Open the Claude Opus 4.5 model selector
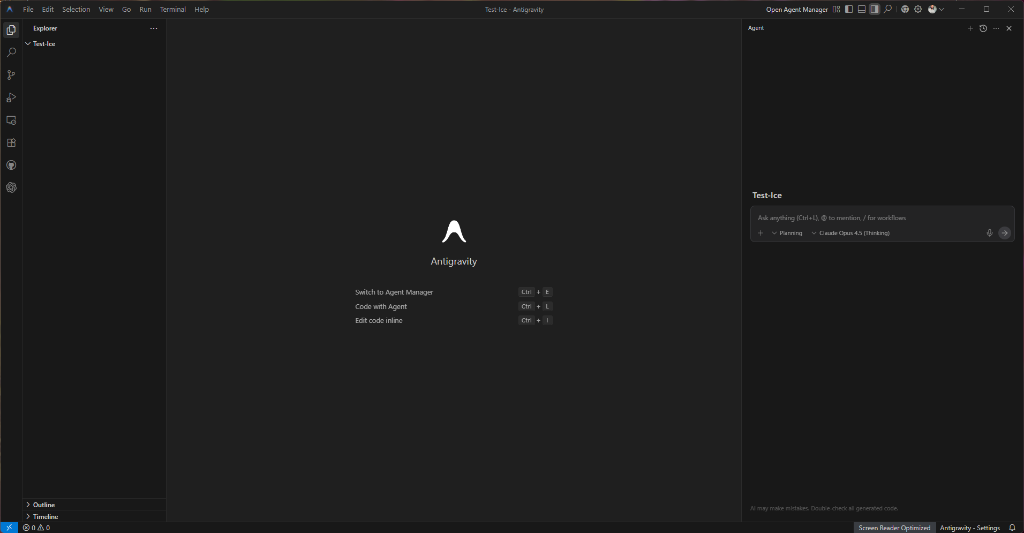Image resolution: width=1024 pixels, height=533 pixels. coord(850,233)
